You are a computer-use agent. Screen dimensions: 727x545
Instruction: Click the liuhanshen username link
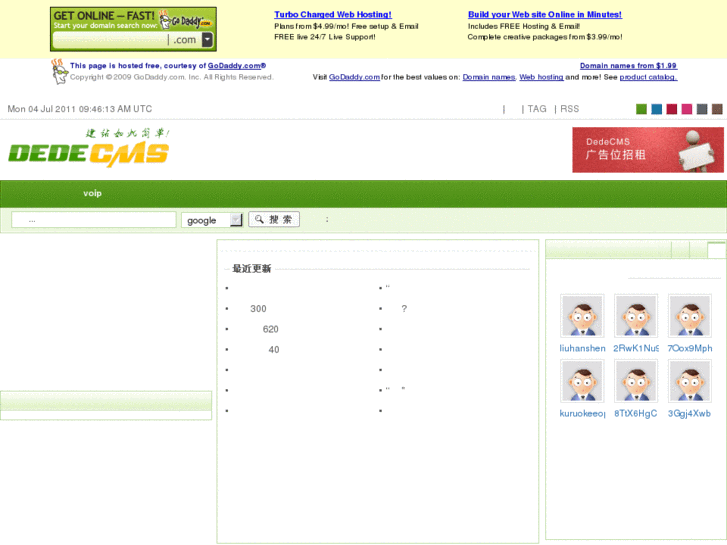582,348
